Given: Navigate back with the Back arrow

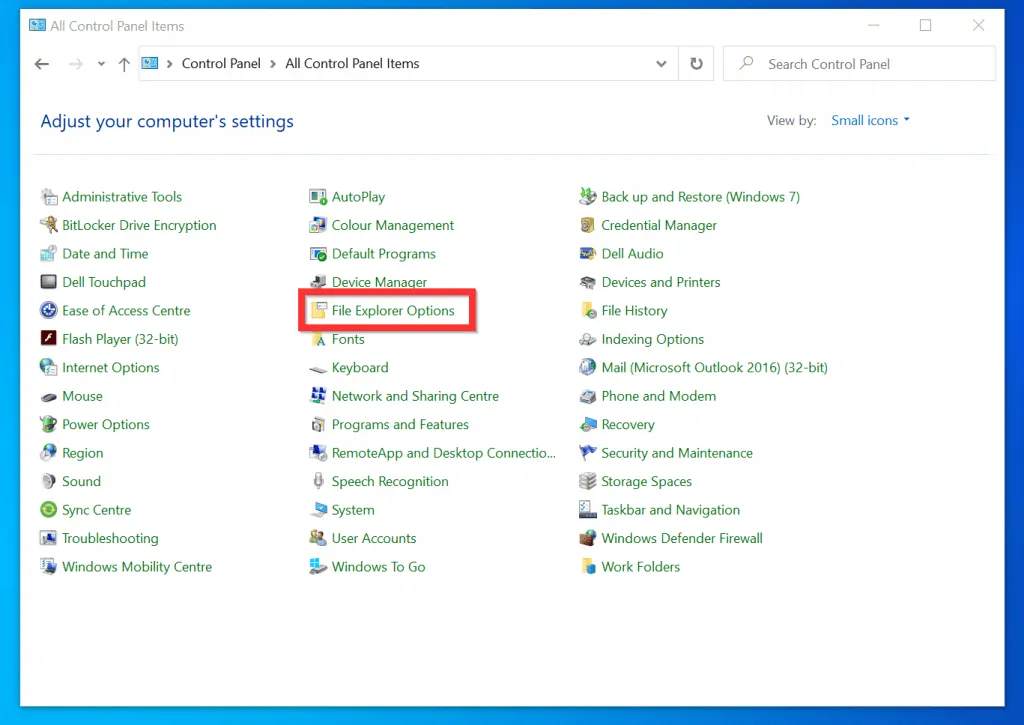Looking at the screenshot, I should click(x=42, y=64).
